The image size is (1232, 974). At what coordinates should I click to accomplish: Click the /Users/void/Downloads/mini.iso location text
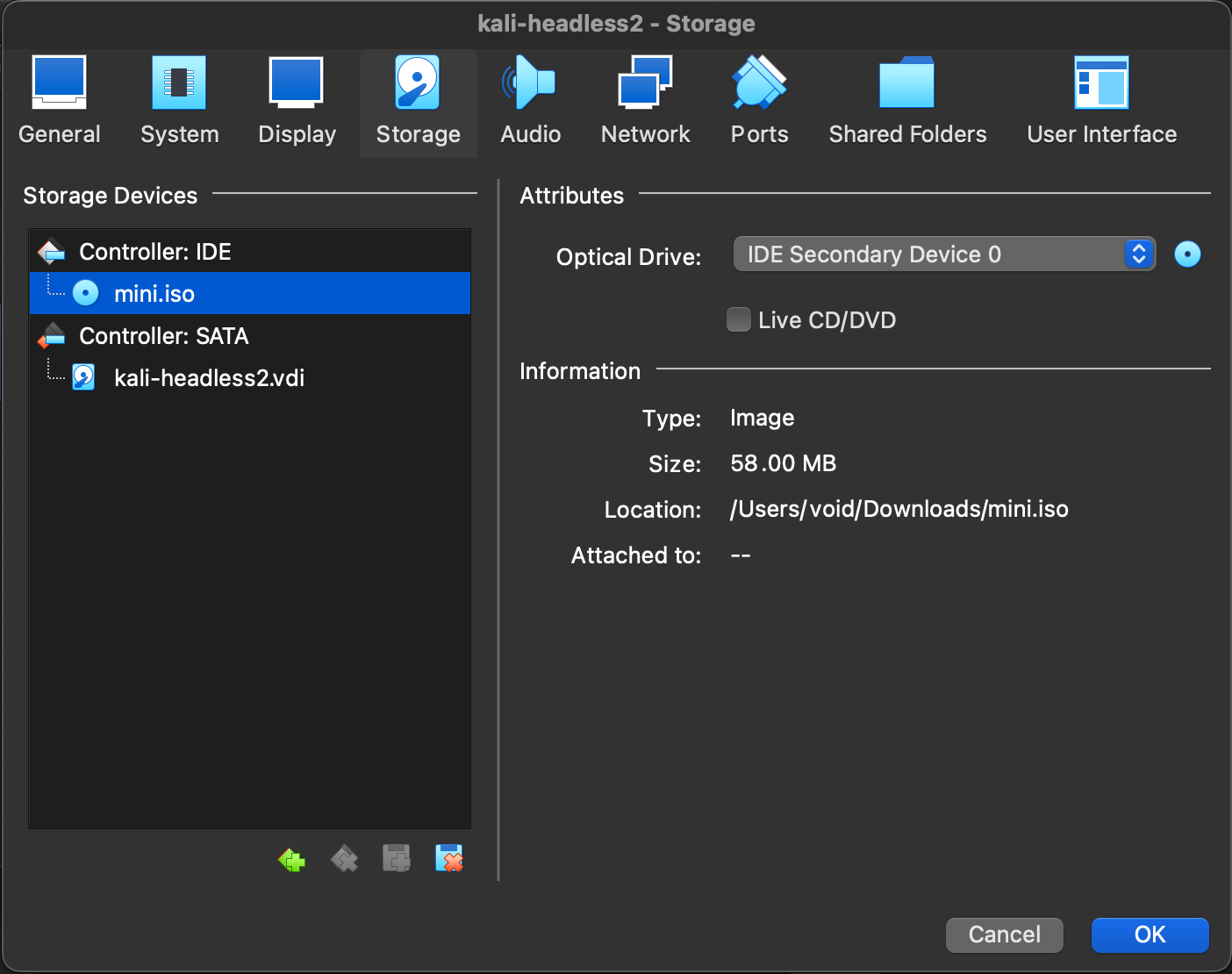point(899,509)
